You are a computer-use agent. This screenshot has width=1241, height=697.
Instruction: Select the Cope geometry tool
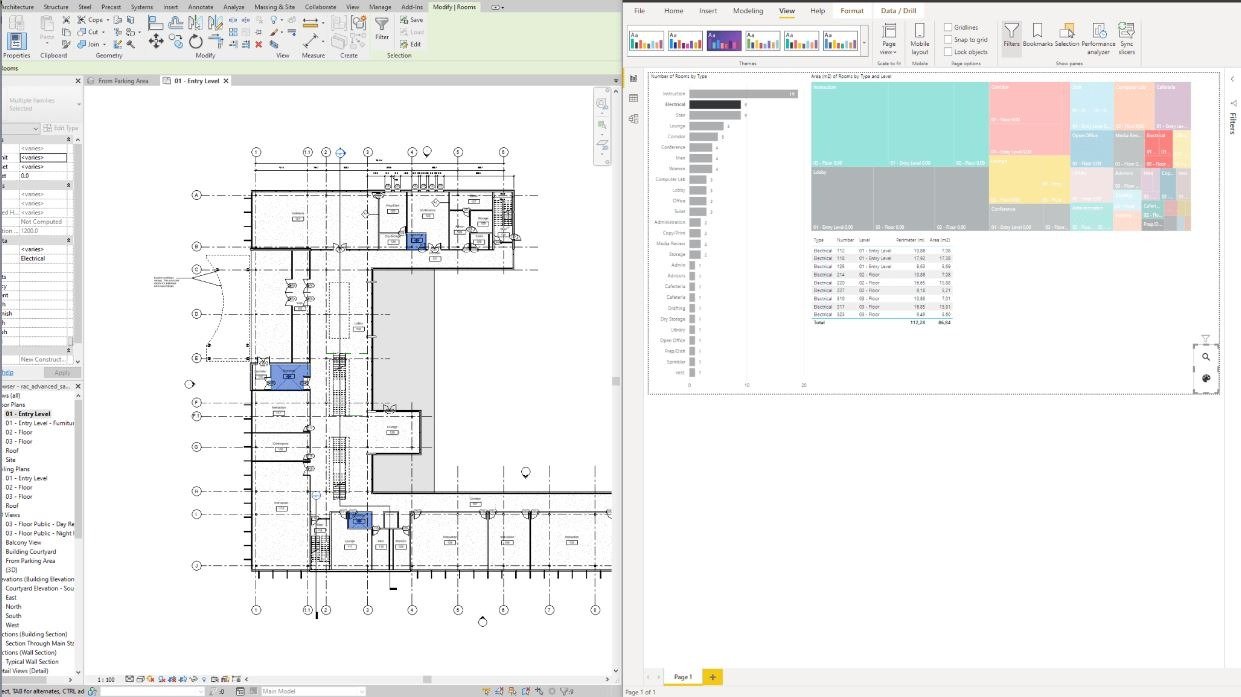92,19
